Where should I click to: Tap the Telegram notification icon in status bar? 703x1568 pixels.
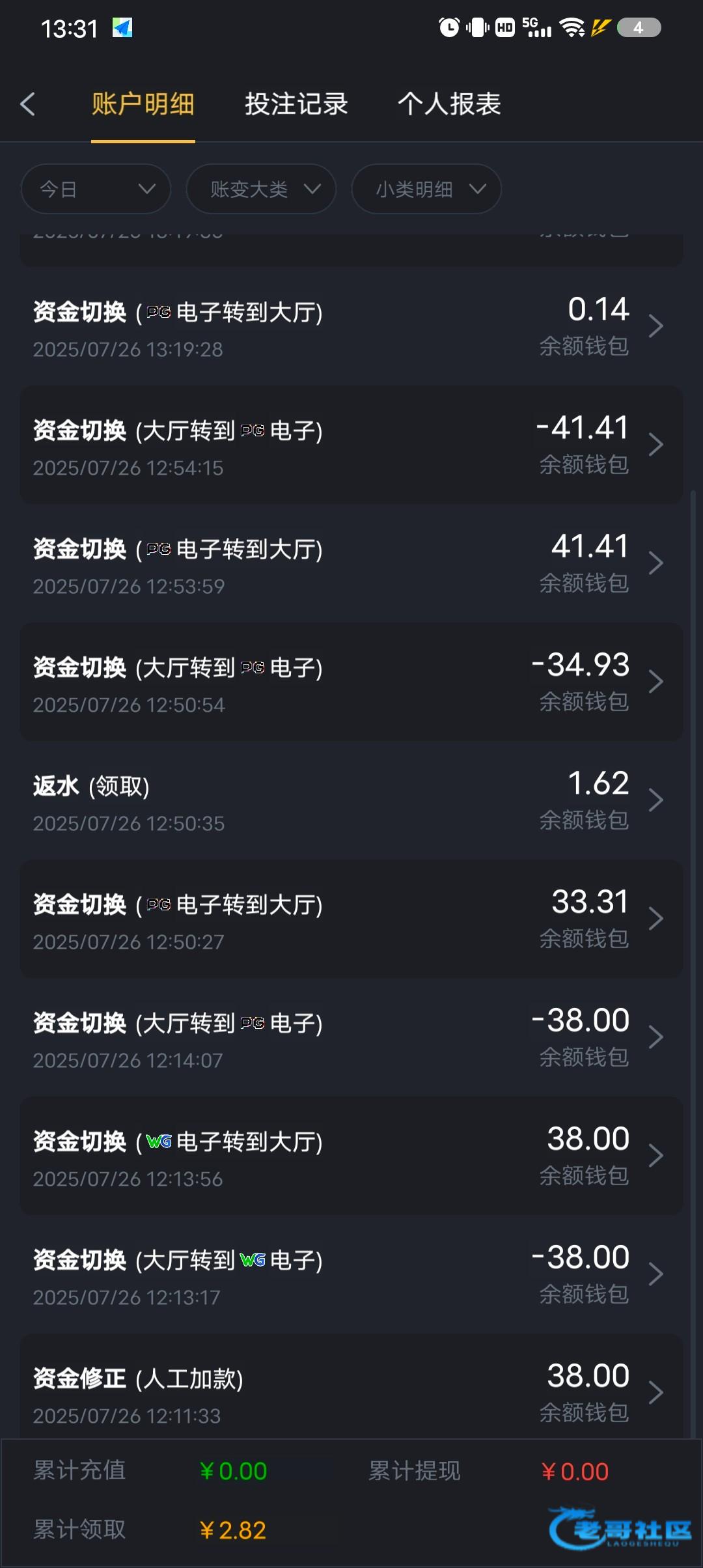click(122, 28)
